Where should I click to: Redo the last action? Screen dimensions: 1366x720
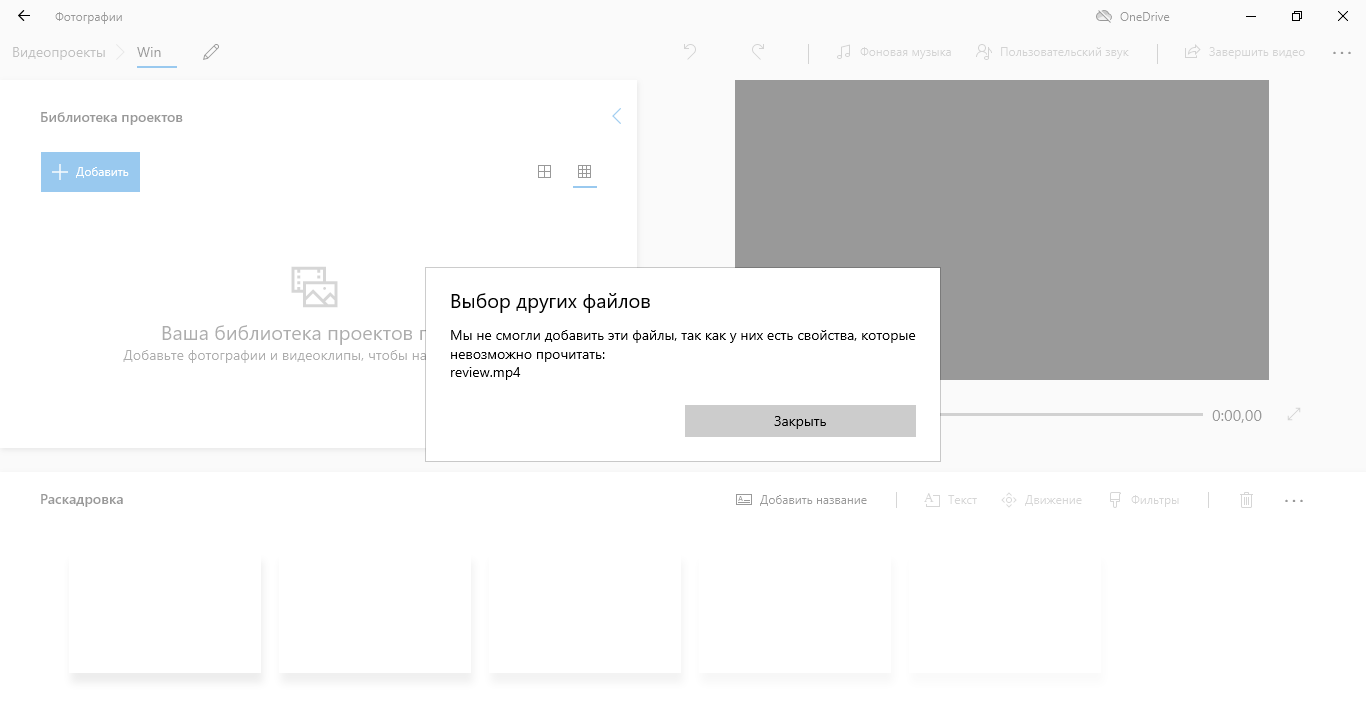[x=759, y=51]
